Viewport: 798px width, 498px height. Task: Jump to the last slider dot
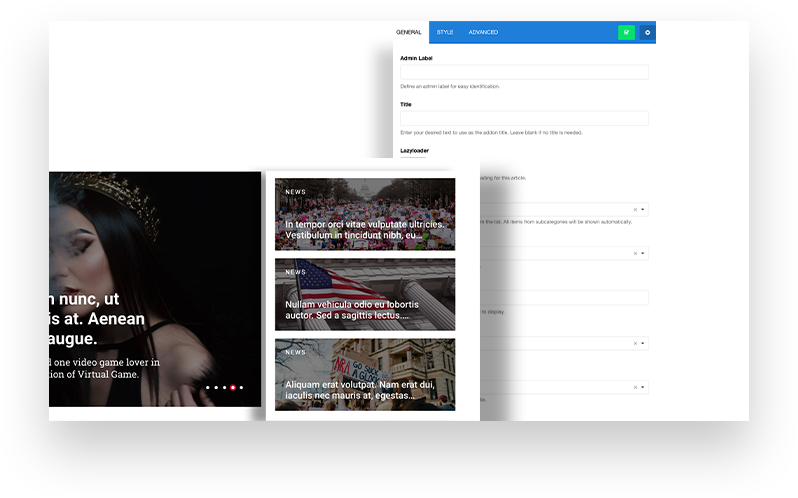click(241, 387)
